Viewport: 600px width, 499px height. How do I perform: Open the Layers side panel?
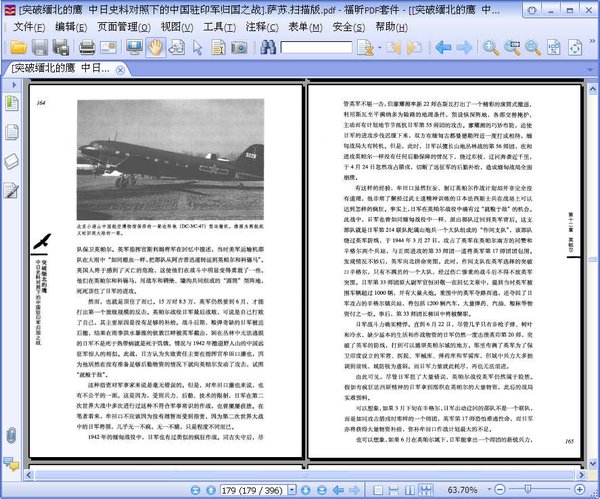pyautogui.click(x=11, y=161)
